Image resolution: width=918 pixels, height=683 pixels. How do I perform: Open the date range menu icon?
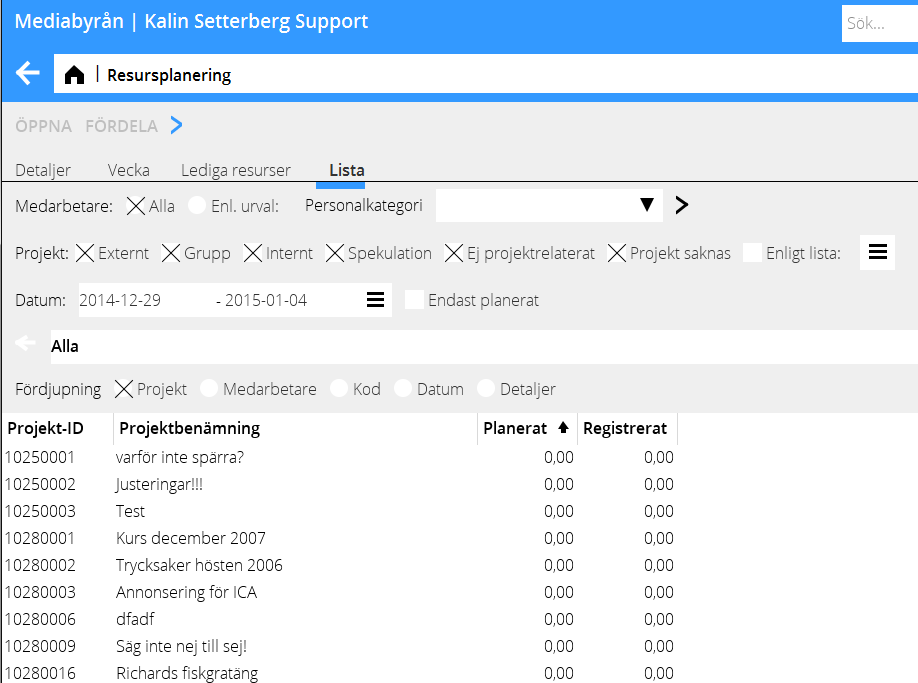click(x=375, y=300)
